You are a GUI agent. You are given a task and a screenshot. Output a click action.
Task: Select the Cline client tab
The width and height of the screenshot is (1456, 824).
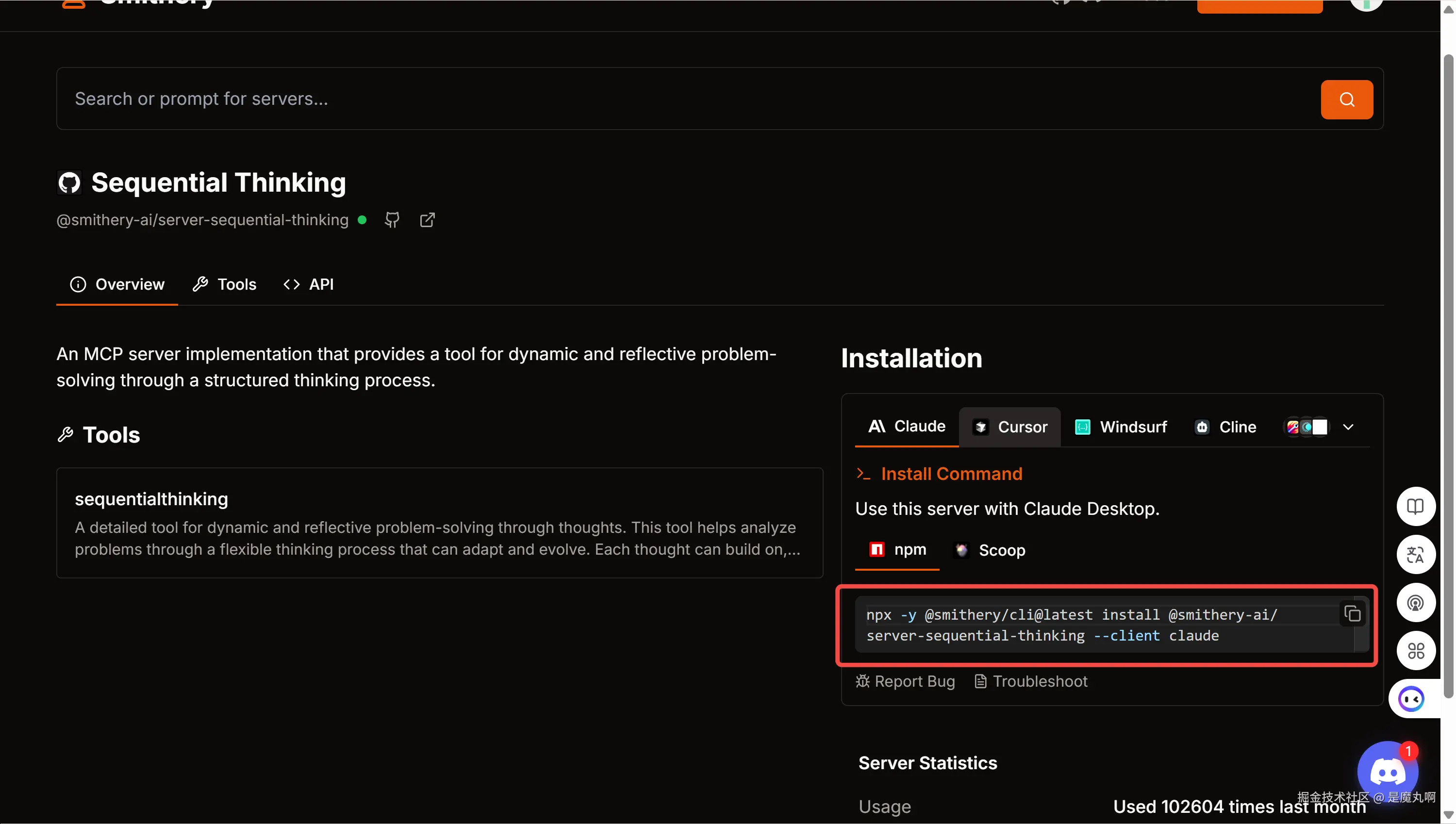(x=1225, y=427)
